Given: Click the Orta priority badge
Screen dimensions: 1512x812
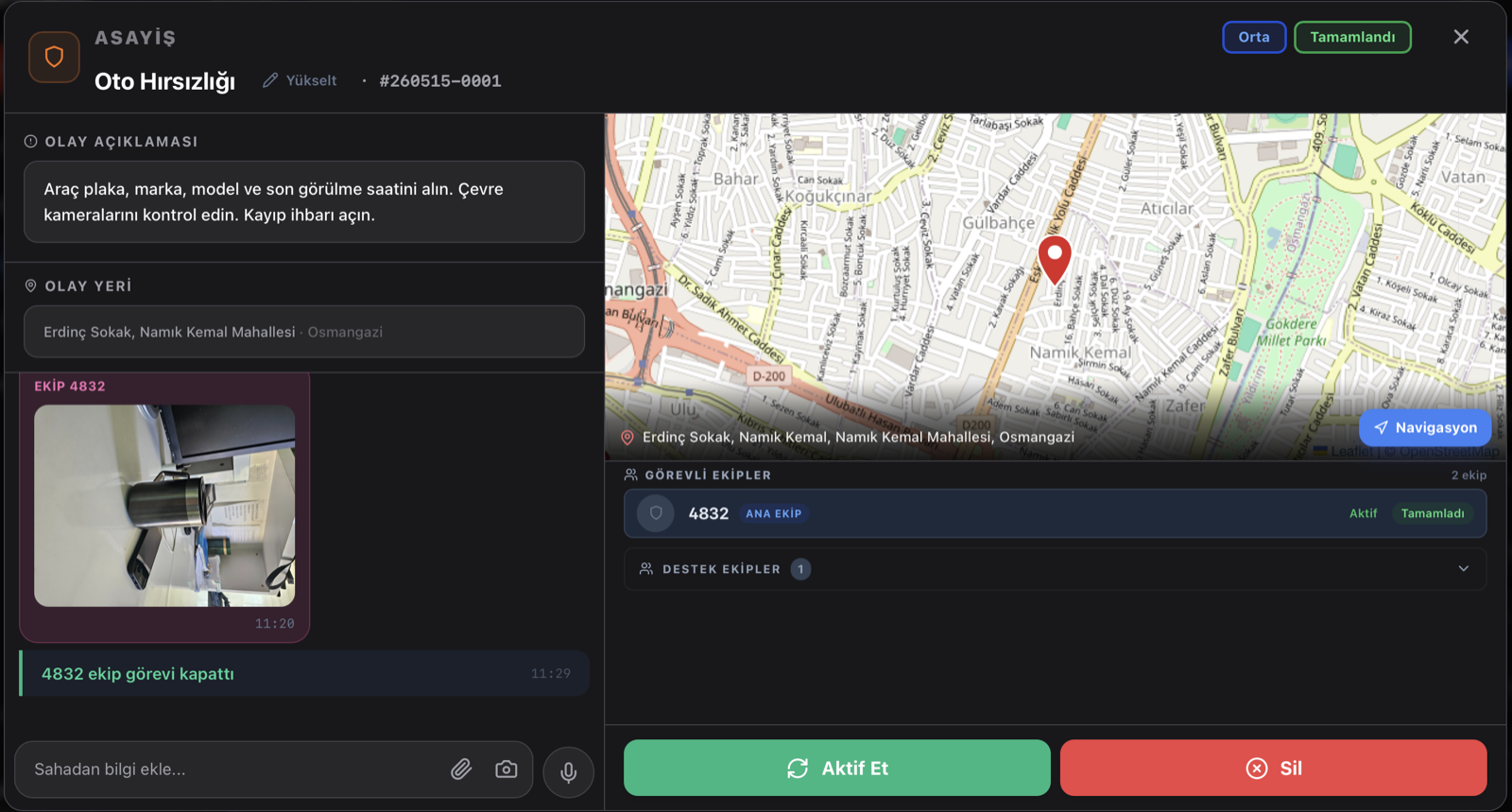Looking at the screenshot, I should tap(1254, 37).
